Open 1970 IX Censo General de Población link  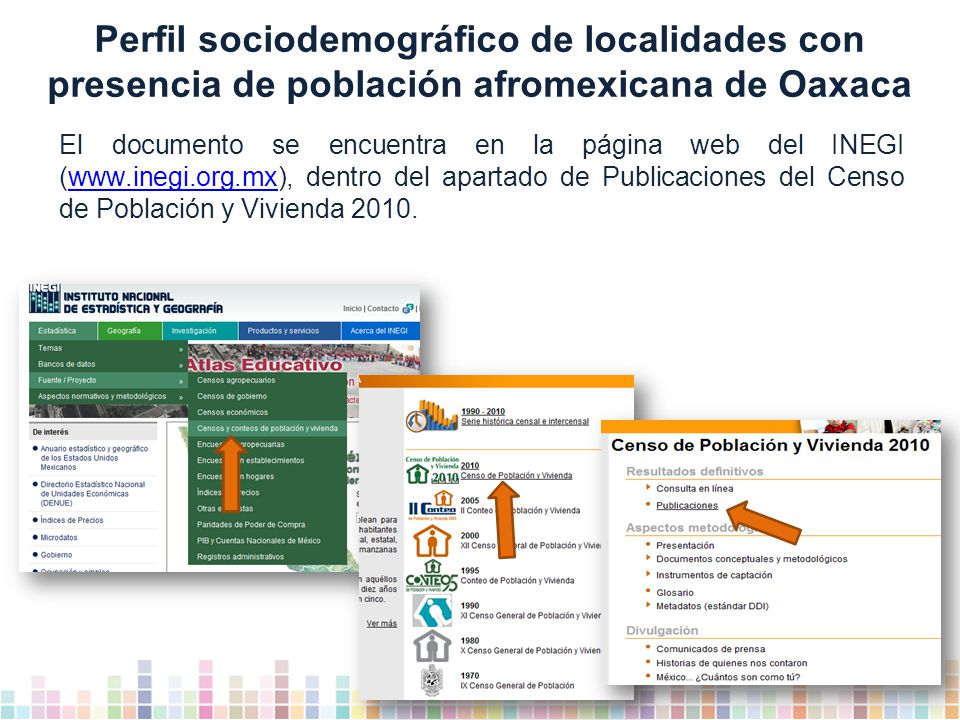[517, 685]
